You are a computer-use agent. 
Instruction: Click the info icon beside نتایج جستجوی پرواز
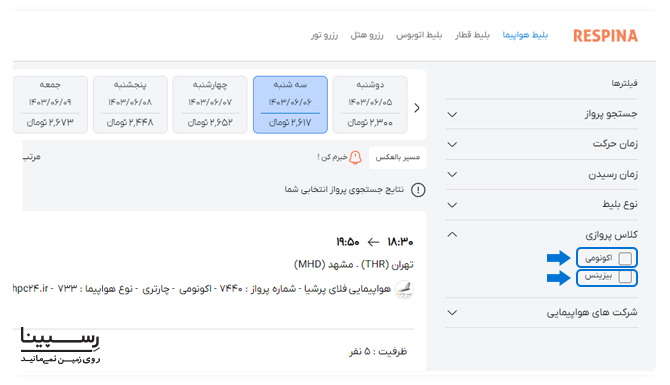pyautogui.click(x=418, y=190)
